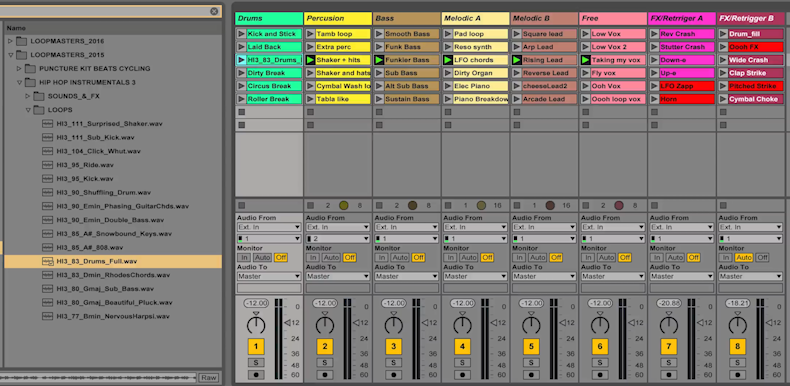
Task: Launch the Dirty Break clip
Action: 241,73
